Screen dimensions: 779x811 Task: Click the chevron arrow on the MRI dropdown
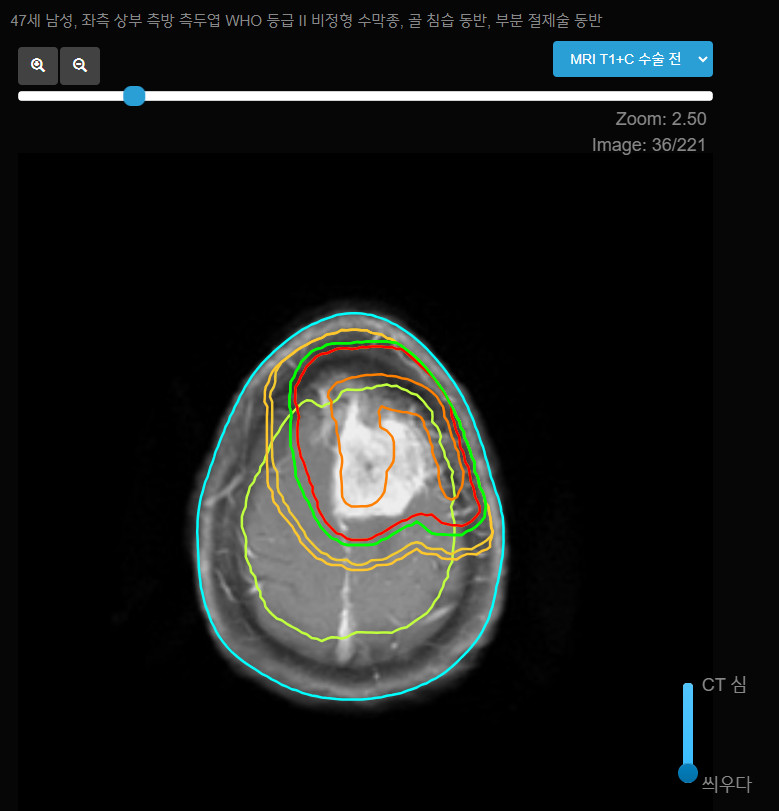click(702, 59)
